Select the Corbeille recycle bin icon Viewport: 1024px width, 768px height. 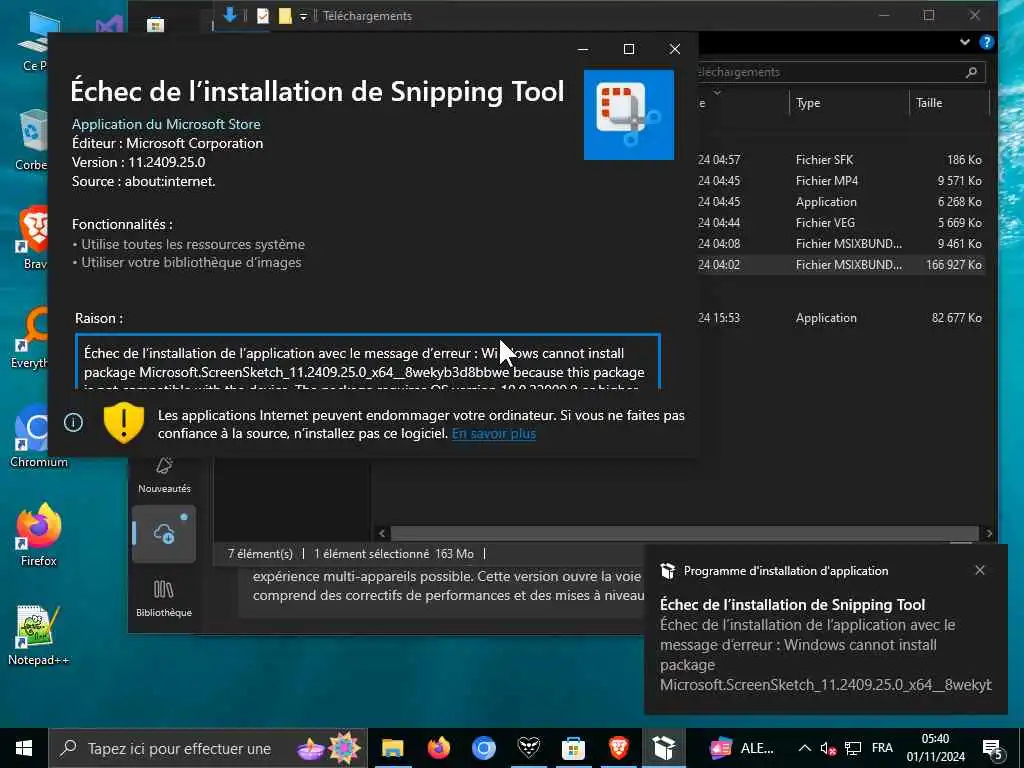click(x=31, y=138)
